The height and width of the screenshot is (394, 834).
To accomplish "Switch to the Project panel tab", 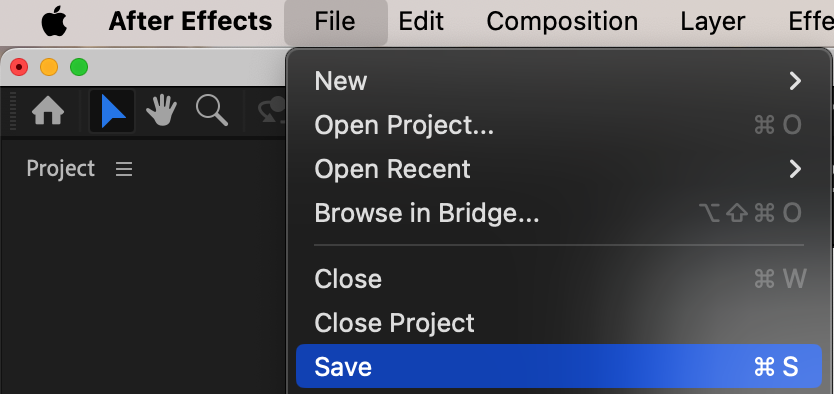I will pyautogui.click(x=61, y=169).
